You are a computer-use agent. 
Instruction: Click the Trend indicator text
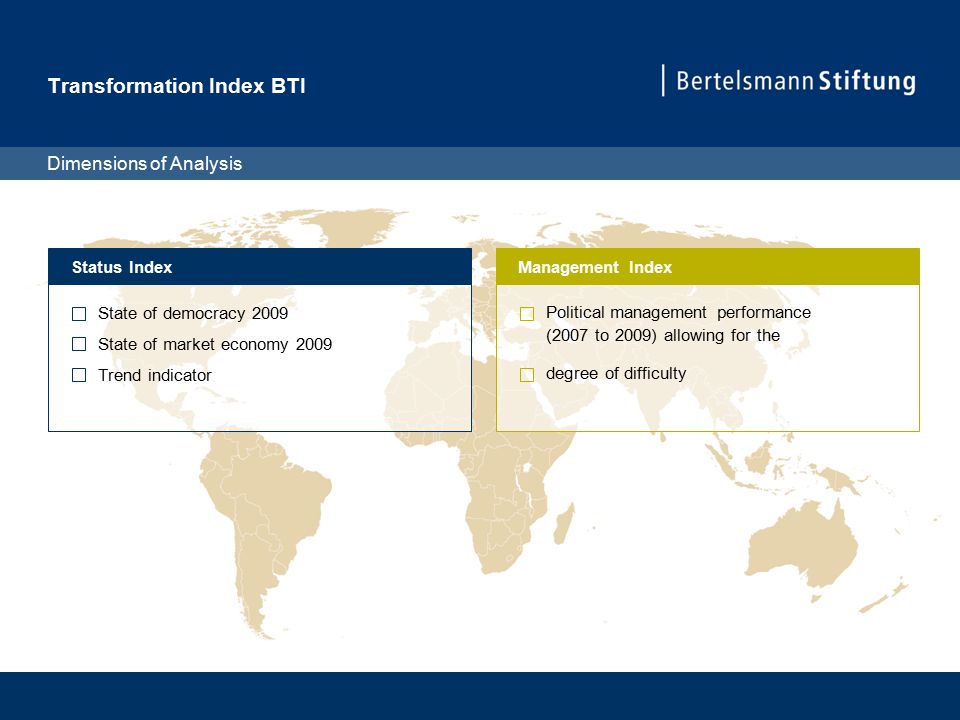(x=155, y=375)
